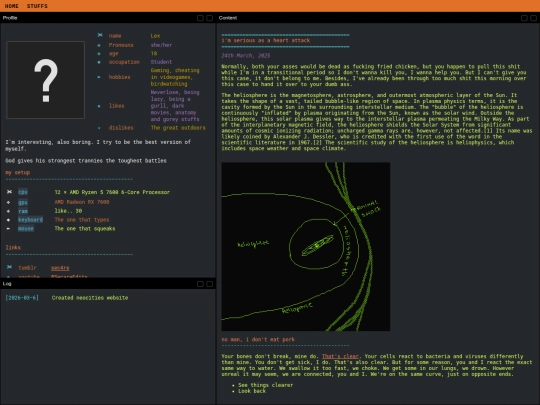Image resolution: width=540 pixels, height=405 pixels.
Task: Click the "Look back" list item
Action: click(252, 391)
